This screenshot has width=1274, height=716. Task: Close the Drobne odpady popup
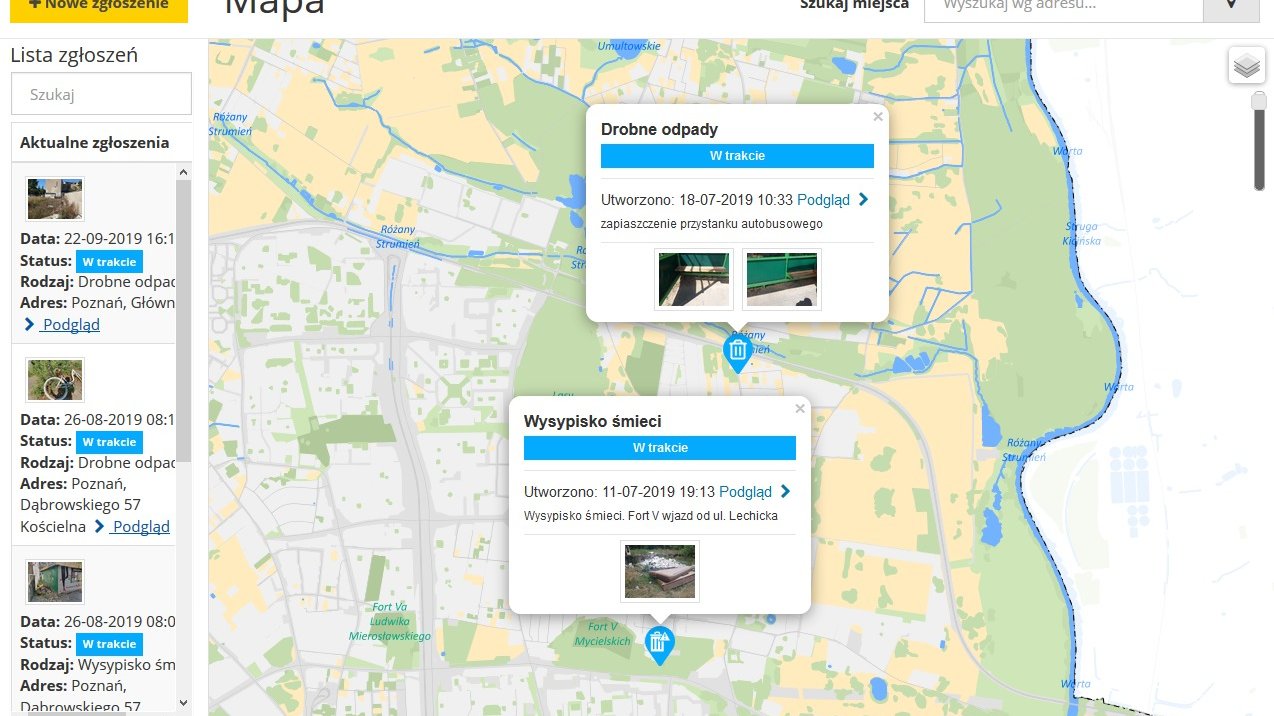tap(878, 117)
